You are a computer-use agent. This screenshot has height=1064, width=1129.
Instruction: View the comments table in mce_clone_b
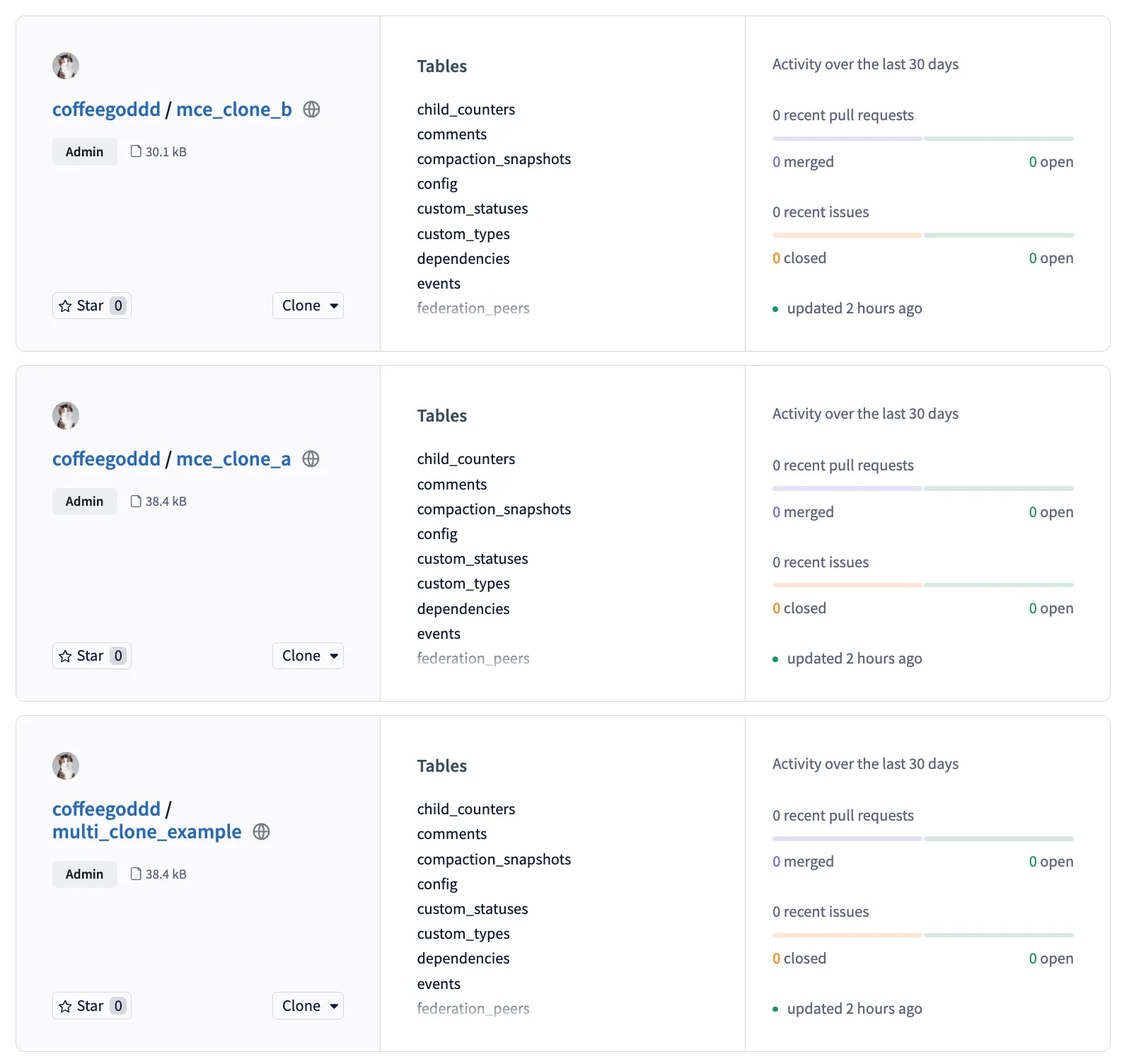(451, 134)
